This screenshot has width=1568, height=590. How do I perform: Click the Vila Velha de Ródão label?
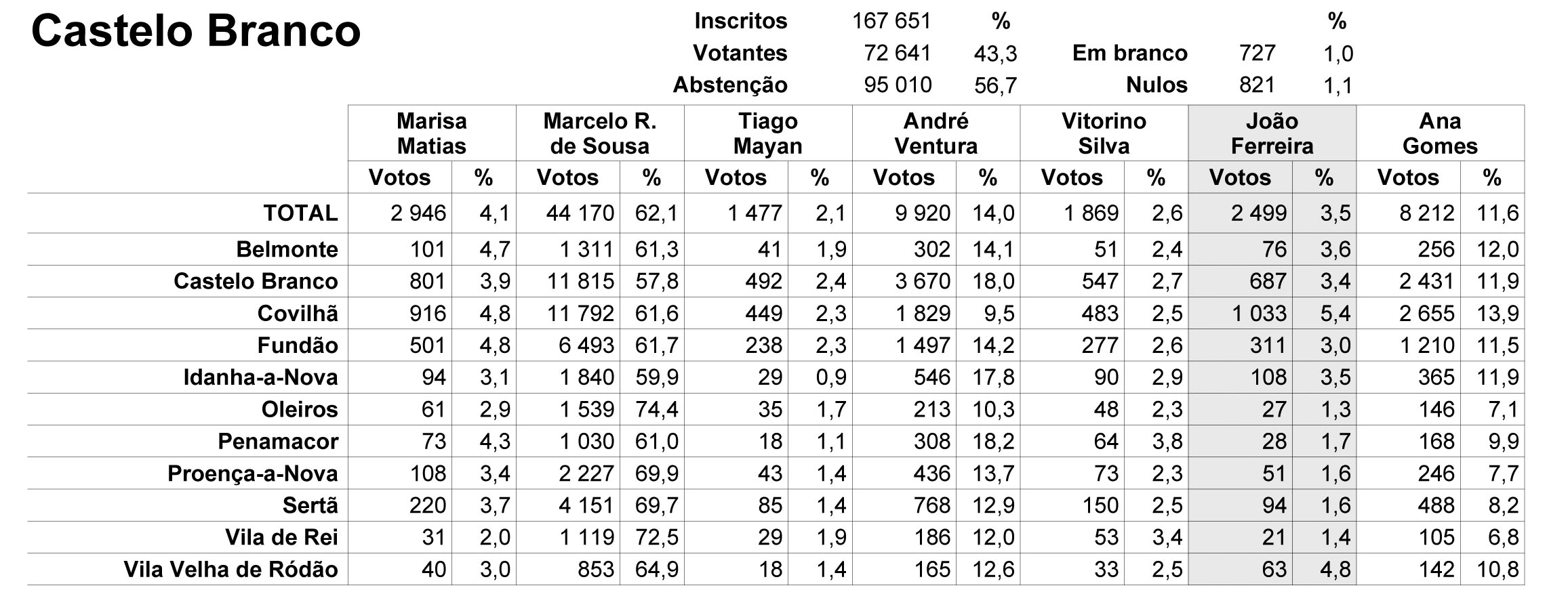click(x=231, y=570)
